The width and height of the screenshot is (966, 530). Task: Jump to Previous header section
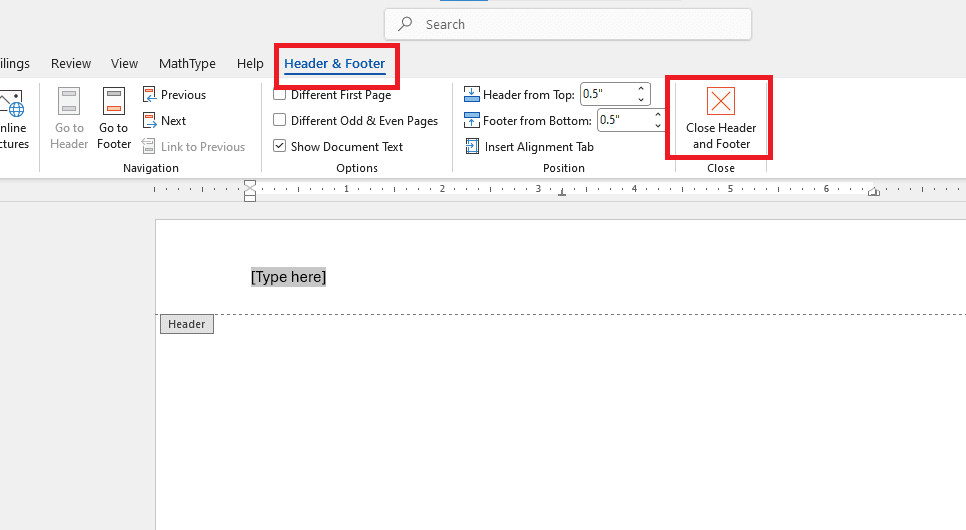click(x=174, y=94)
